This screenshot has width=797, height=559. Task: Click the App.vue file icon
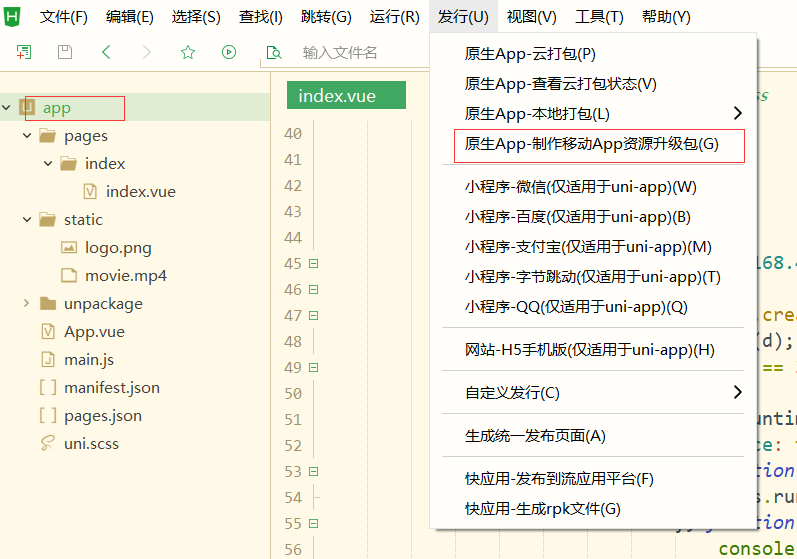pos(47,331)
